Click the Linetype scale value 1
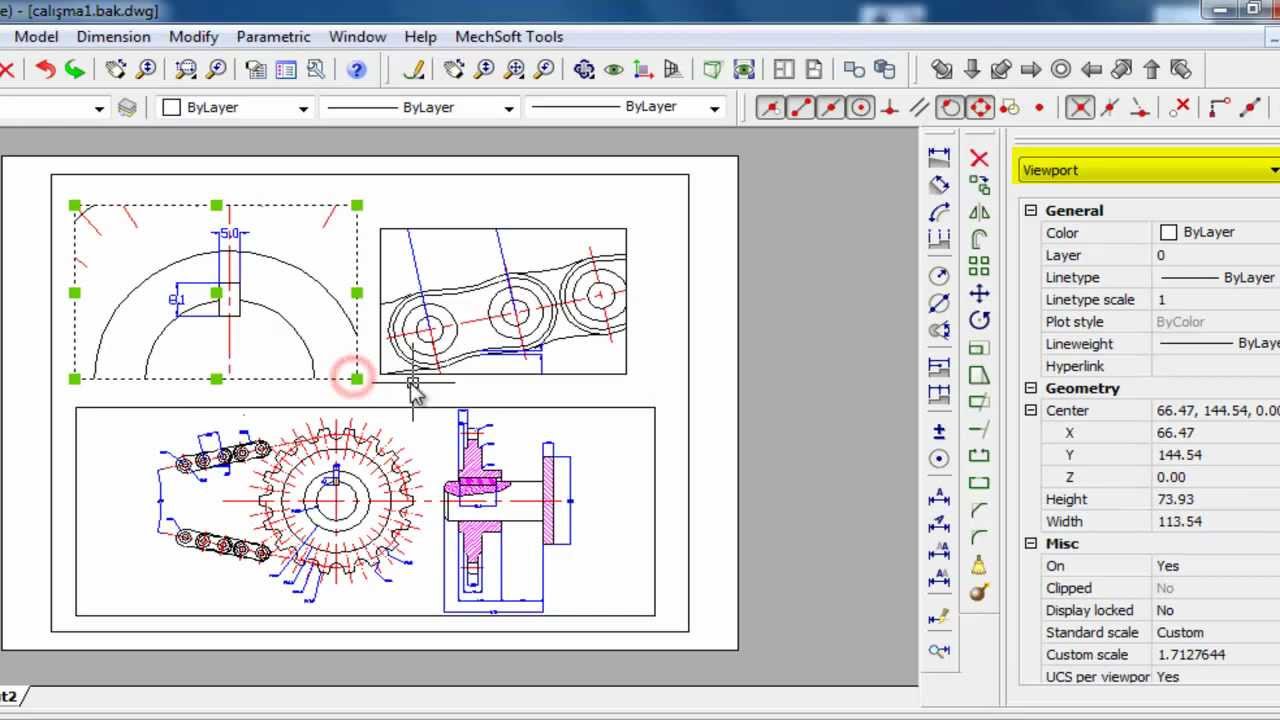 click(x=1162, y=299)
